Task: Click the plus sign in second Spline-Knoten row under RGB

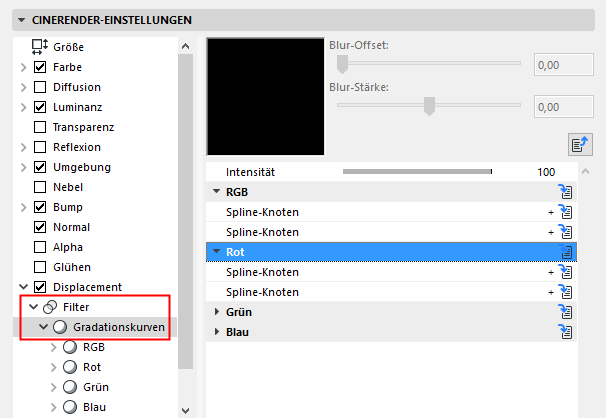Action: (551, 233)
